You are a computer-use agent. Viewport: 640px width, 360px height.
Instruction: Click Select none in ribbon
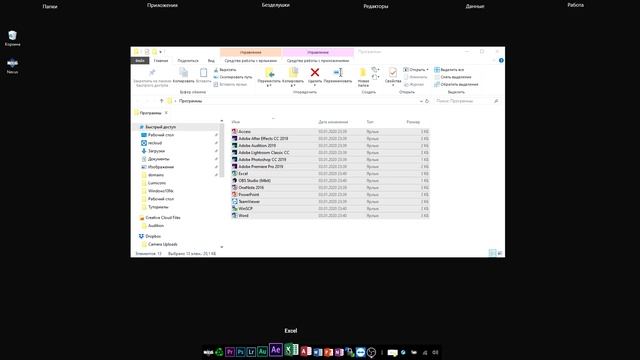tap(453, 77)
